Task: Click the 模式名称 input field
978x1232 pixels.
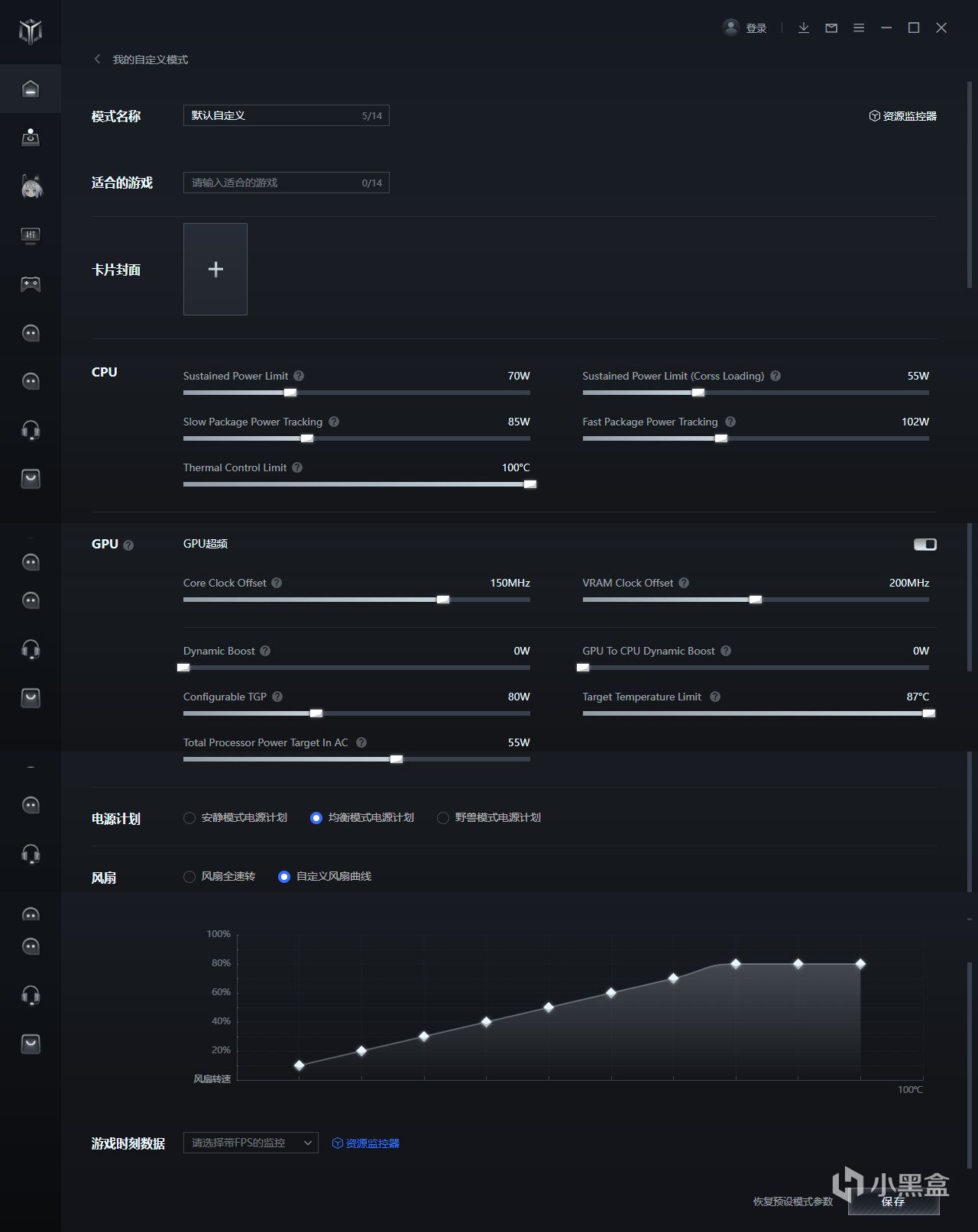Action: pos(287,115)
